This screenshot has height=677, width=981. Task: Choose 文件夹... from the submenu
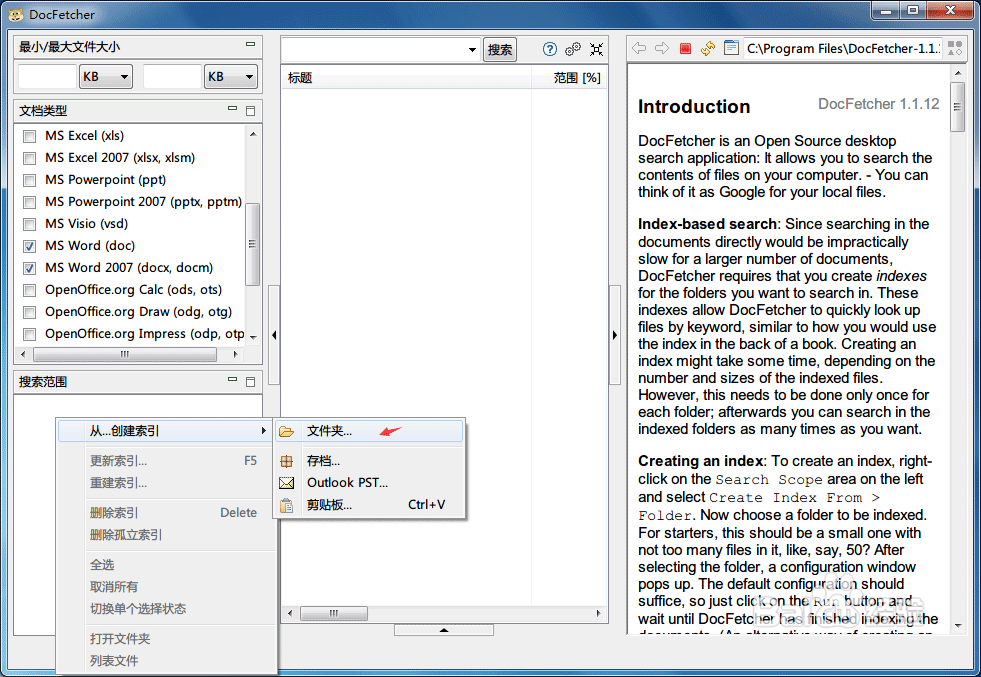(370, 431)
